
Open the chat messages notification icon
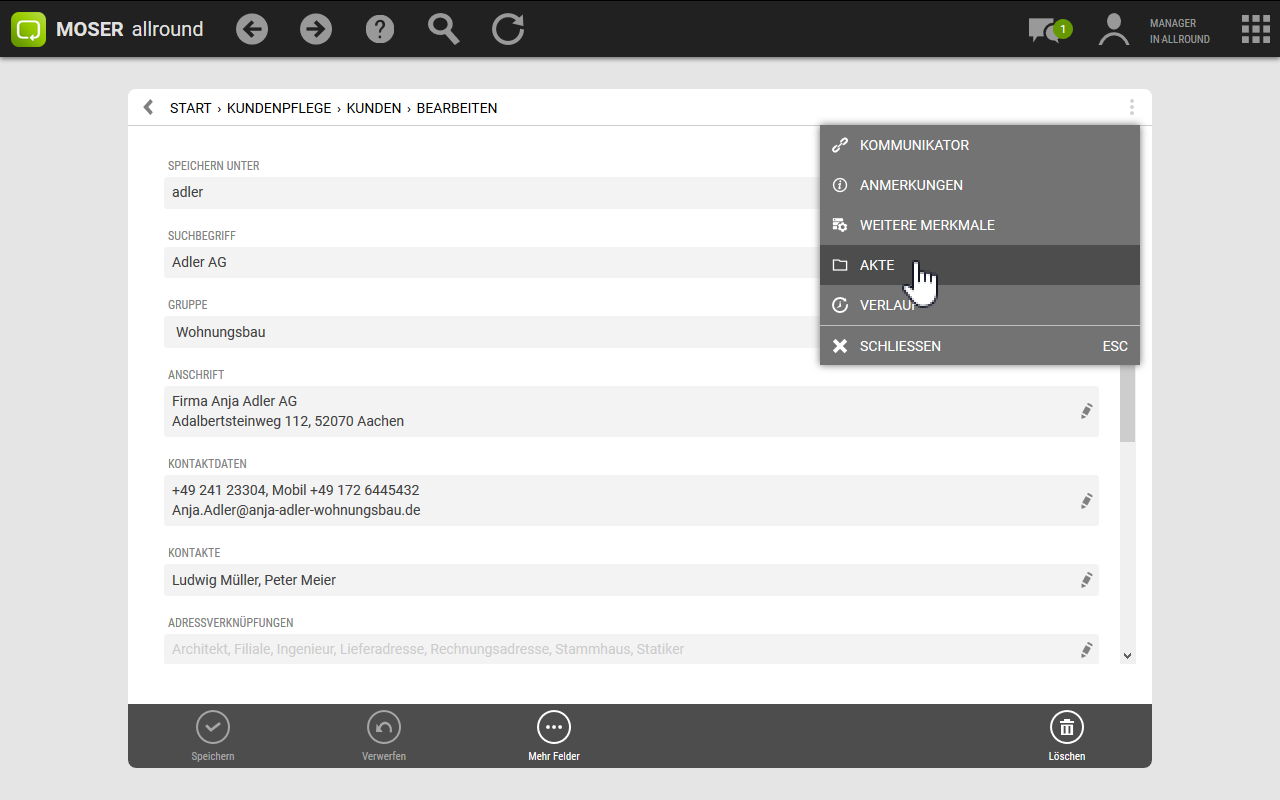[x=1046, y=30]
